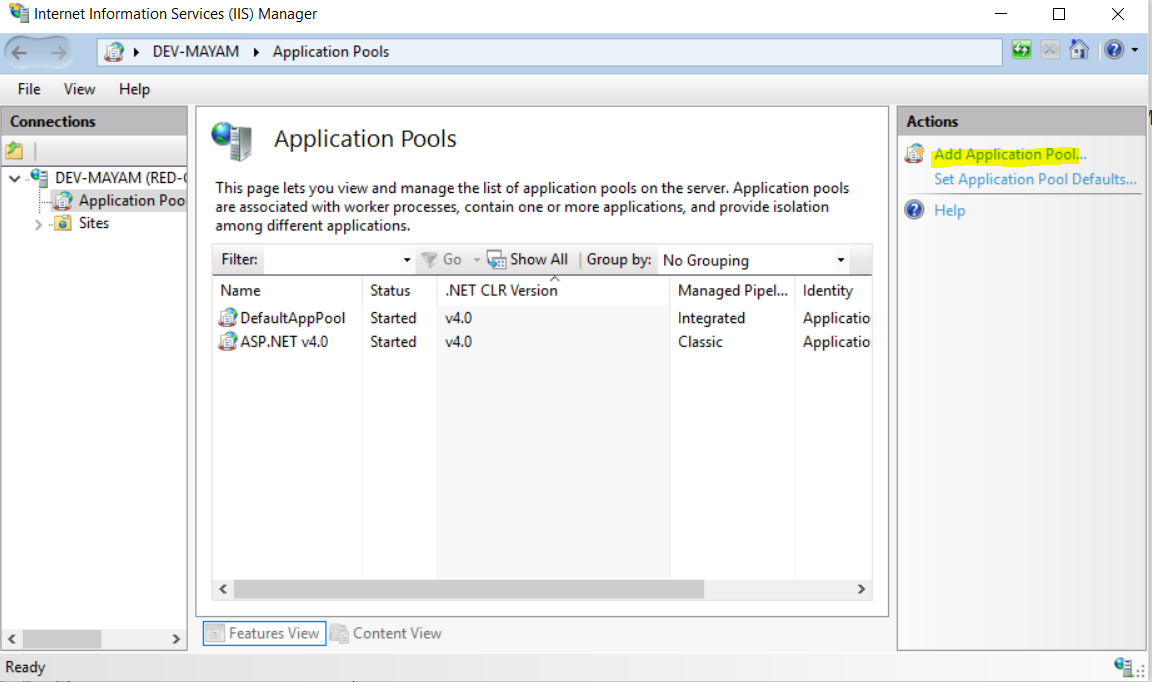Image resolution: width=1152 pixels, height=682 pixels.
Task: Click the Home icon in address toolbar
Action: coord(1079,50)
